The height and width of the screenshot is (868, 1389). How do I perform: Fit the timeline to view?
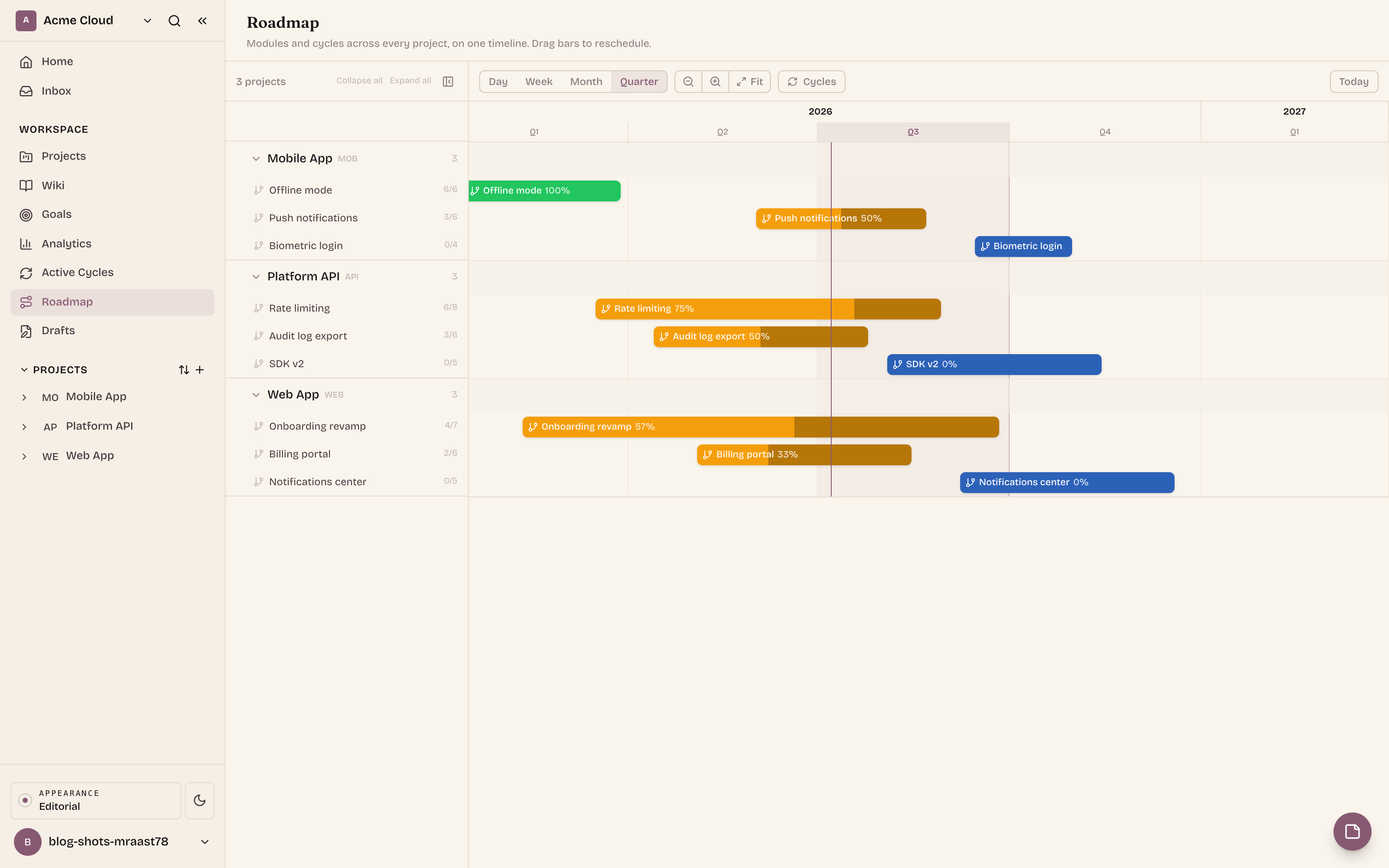click(750, 82)
